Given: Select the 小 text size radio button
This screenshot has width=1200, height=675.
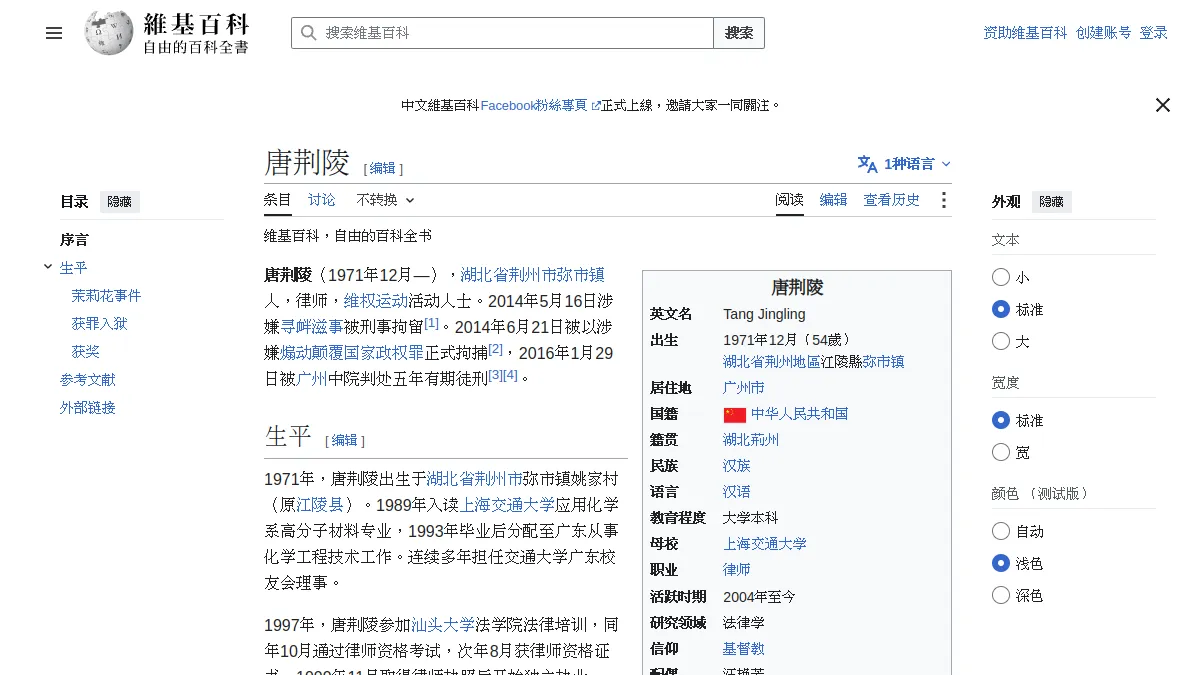Looking at the screenshot, I should [1001, 277].
